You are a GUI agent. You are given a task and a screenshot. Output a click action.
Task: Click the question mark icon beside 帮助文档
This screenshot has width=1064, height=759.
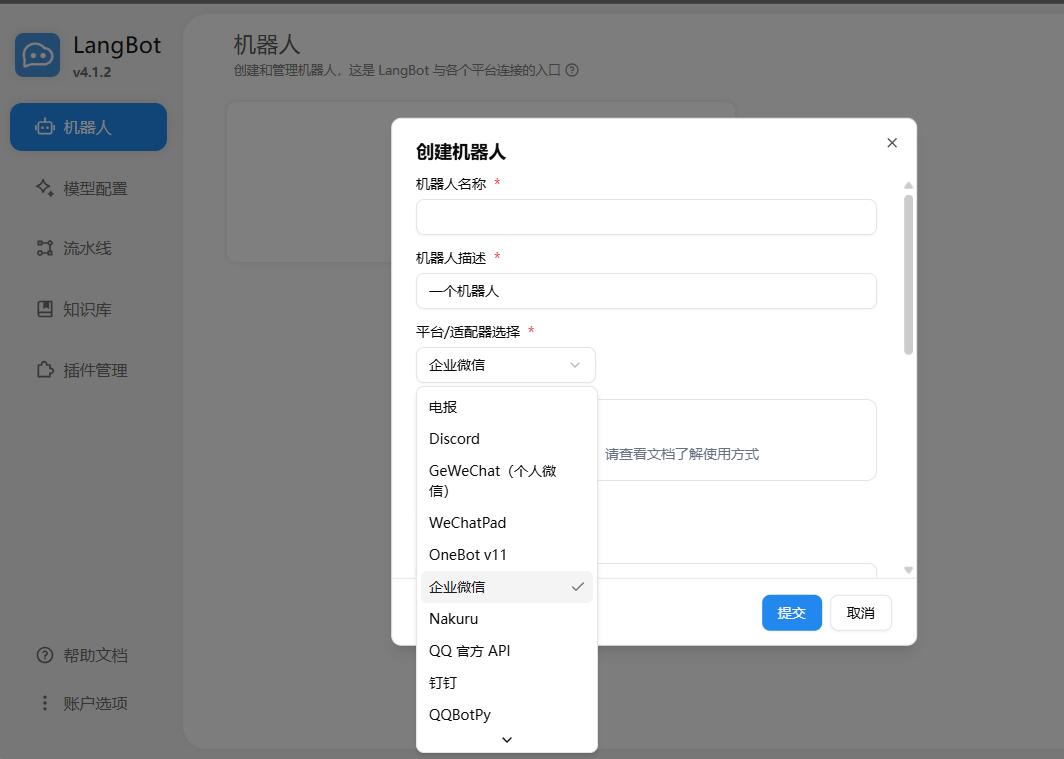45,655
